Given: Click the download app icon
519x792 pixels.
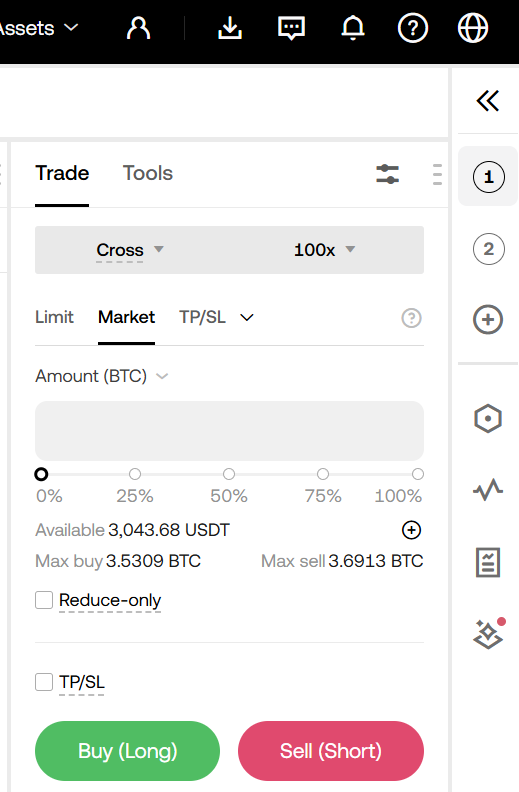Looking at the screenshot, I should 230,28.
